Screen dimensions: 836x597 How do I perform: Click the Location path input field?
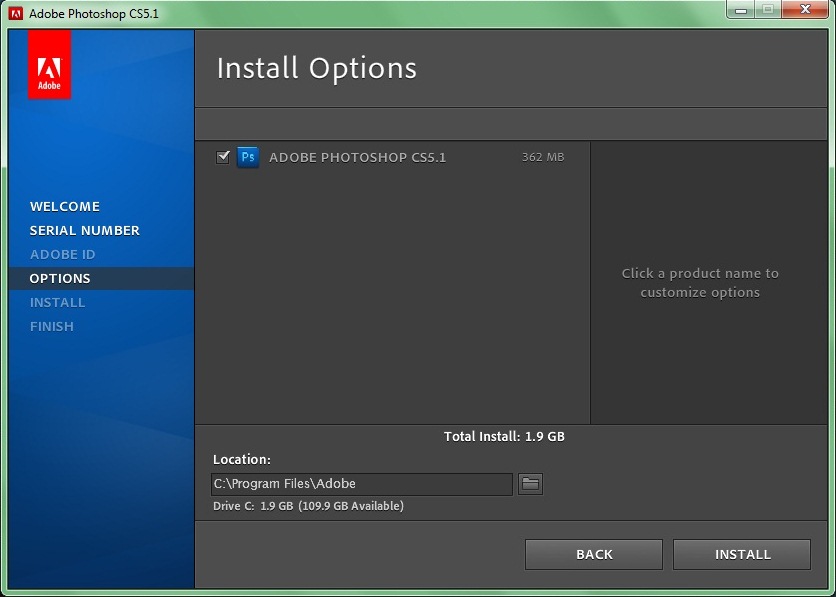tap(361, 484)
